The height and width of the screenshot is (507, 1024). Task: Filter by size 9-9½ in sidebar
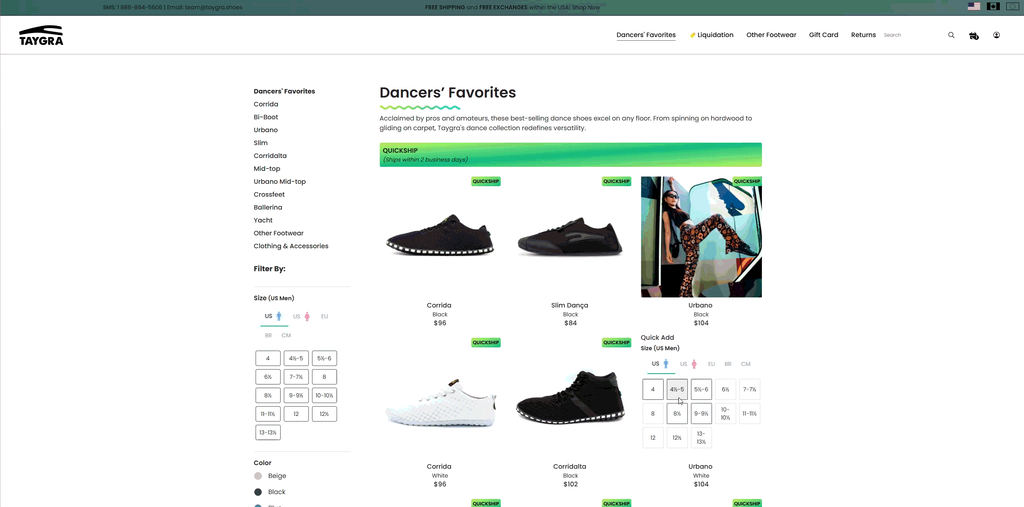(x=296, y=395)
